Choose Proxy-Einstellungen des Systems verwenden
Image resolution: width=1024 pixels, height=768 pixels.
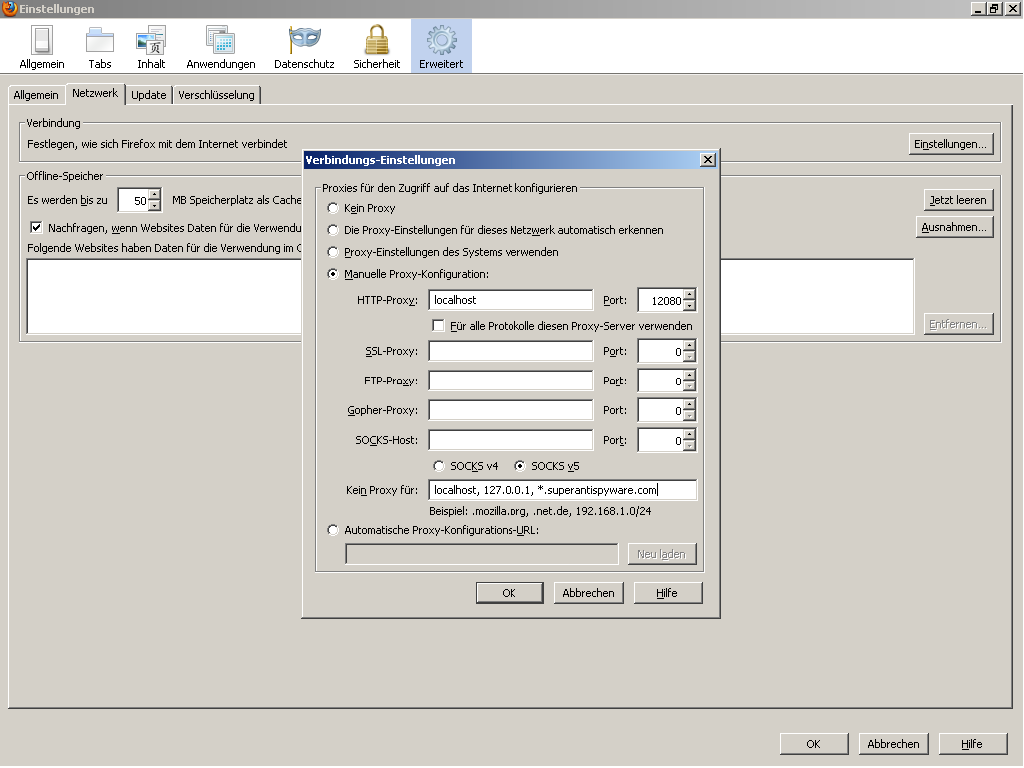(x=334, y=252)
